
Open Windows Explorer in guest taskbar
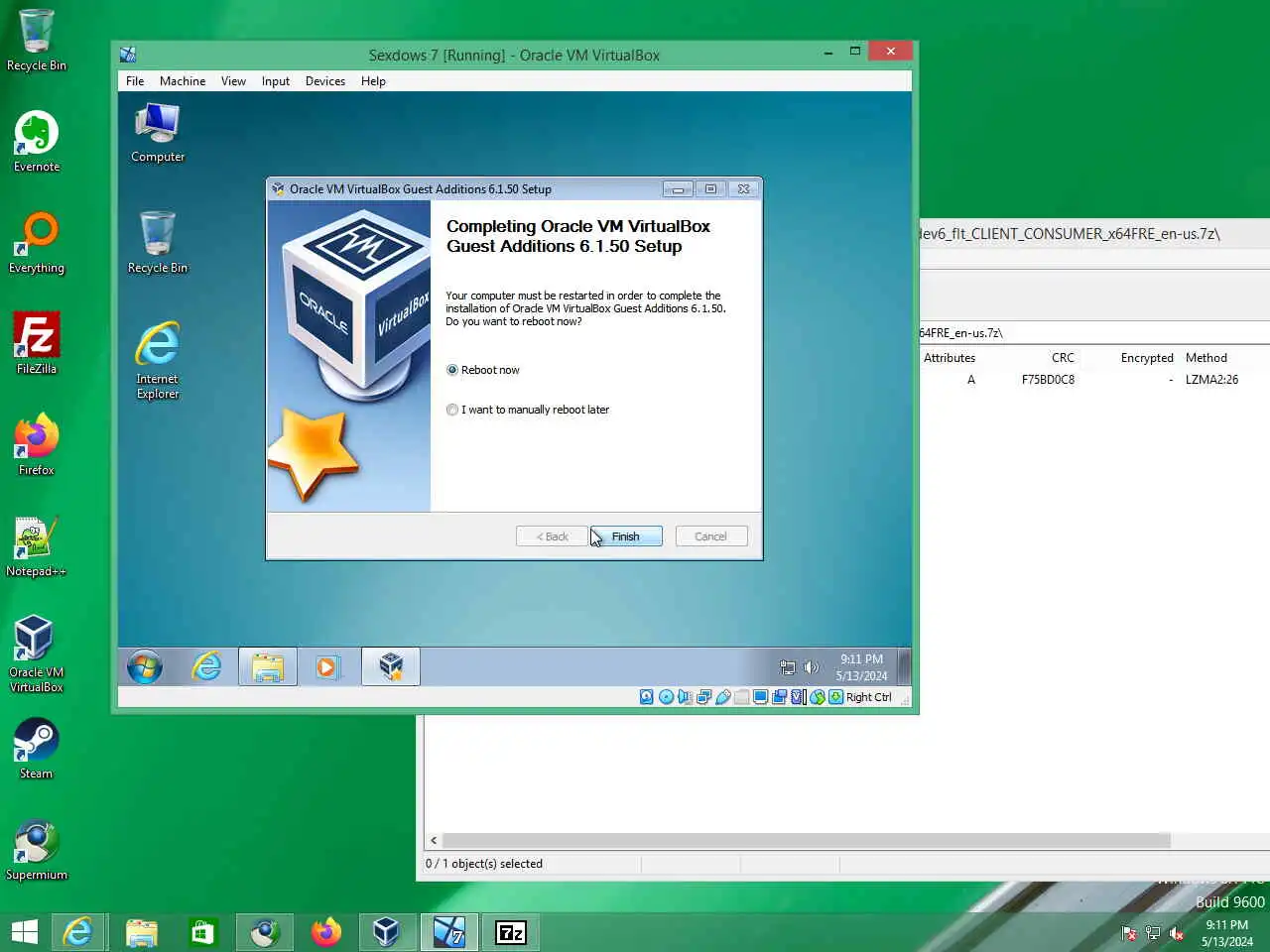click(x=268, y=667)
